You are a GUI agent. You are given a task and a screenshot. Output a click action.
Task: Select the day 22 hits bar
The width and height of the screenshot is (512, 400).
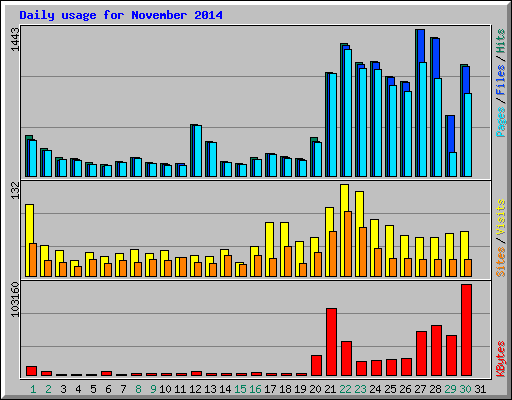pyautogui.click(x=341, y=110)
